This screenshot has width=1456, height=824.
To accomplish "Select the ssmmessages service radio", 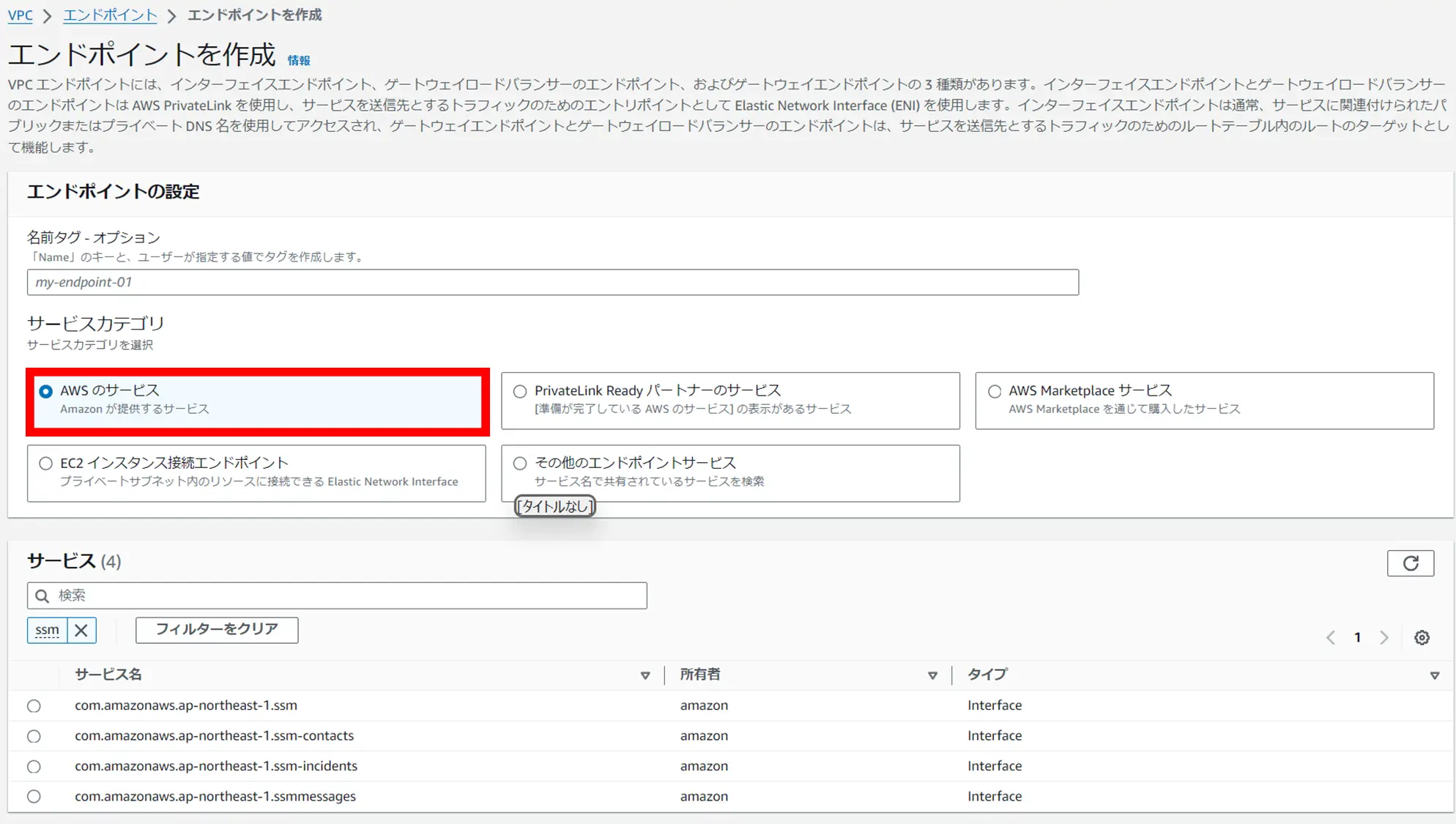I will (x=34, y=796).
